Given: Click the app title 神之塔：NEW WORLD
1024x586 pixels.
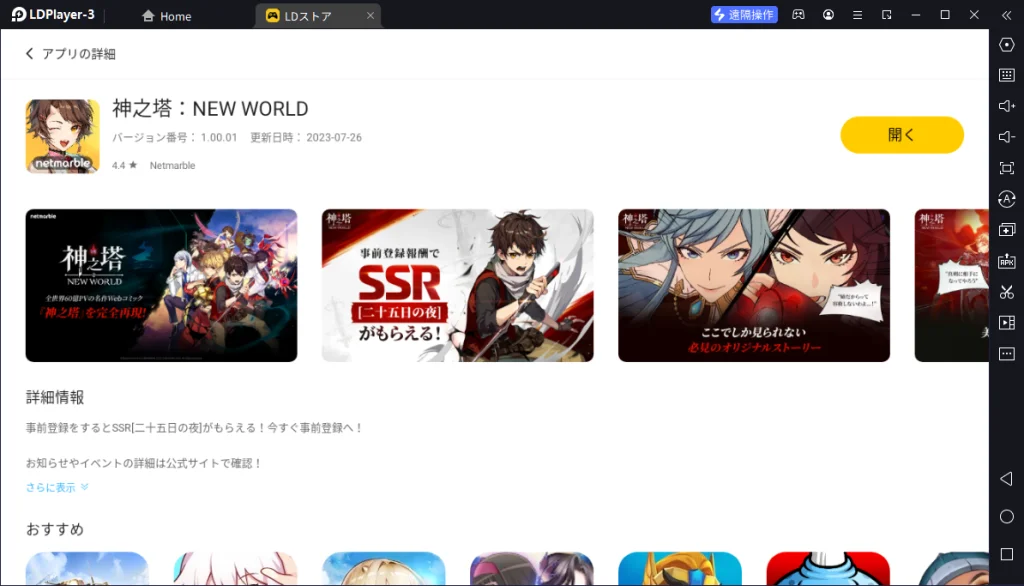Looking at the screenshot, I should click(x=210, y=108).
